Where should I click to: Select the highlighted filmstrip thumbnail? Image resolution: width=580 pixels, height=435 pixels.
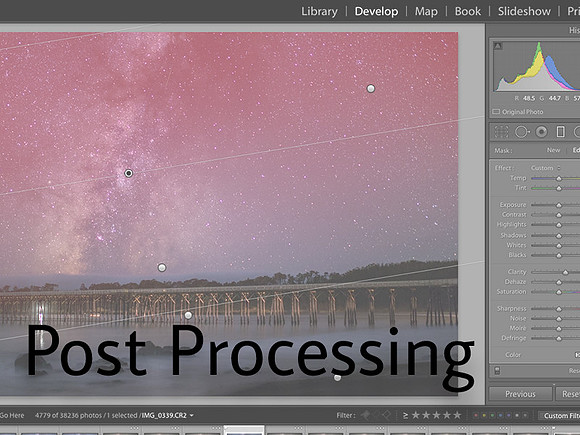pyautogui.click(x=244, y=430)
